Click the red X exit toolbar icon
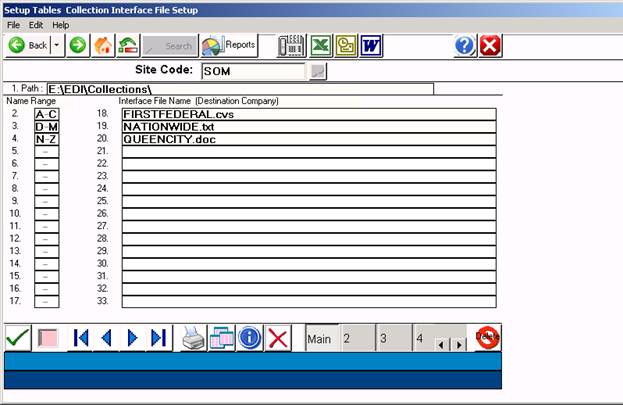Viewport: 623px width, 405px height. point(490,45)
